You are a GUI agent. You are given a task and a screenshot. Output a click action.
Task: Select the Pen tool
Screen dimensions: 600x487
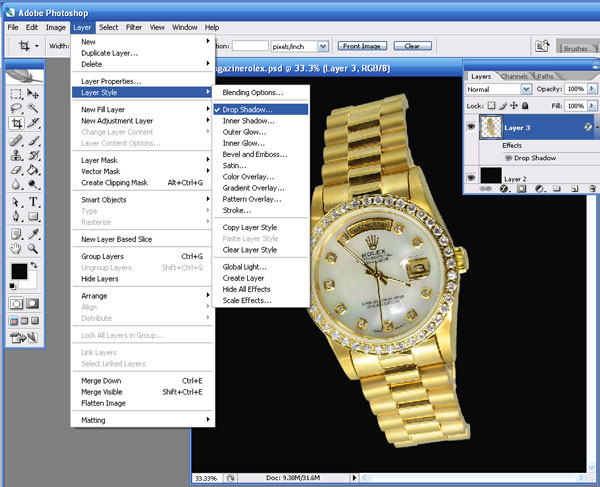(x=16, y=217)
